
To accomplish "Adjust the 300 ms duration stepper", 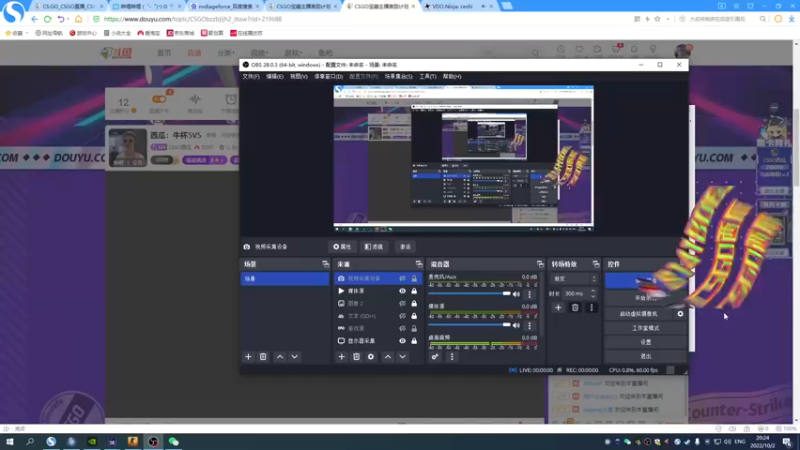I will pos(593,293).
